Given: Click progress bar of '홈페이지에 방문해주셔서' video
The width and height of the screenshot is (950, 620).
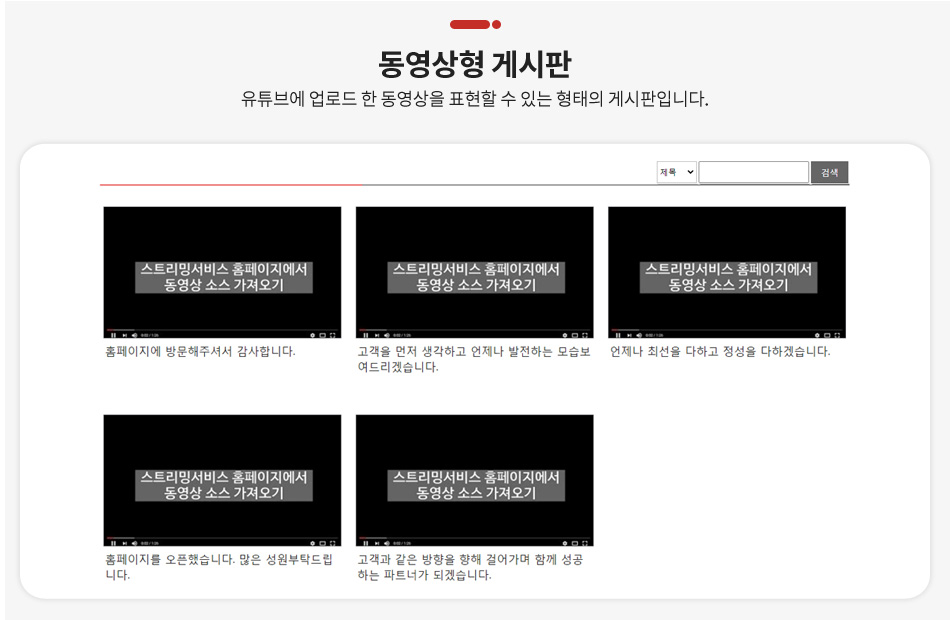Looking at the screenshot, I should (222, 330).
